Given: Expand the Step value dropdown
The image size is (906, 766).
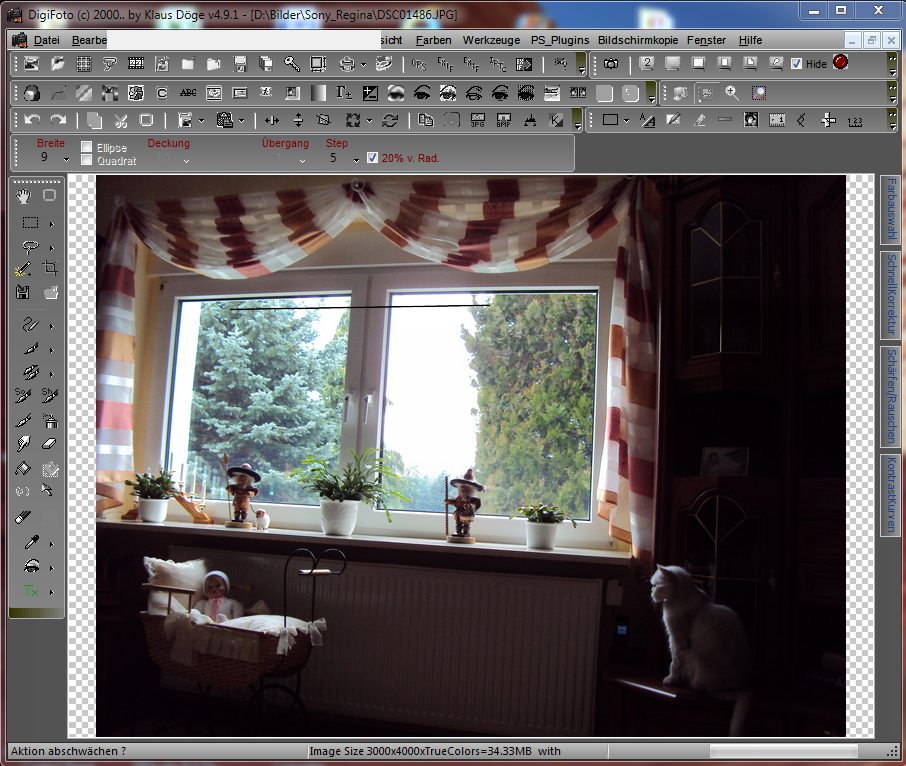Looking at the screenshot, I should tap(358, 160).
